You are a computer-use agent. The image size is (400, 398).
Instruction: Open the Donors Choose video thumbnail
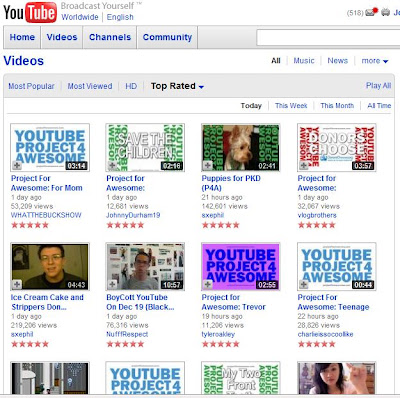click(337, 147)
